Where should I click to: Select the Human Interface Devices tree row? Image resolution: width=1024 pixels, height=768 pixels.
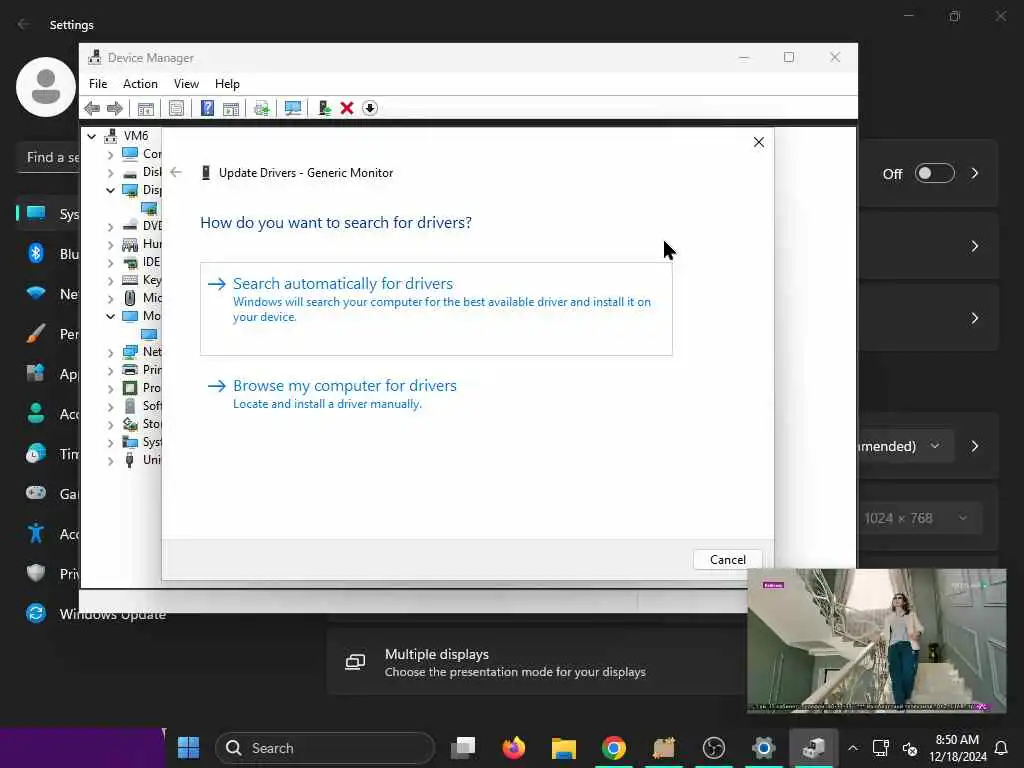(142, 244)
